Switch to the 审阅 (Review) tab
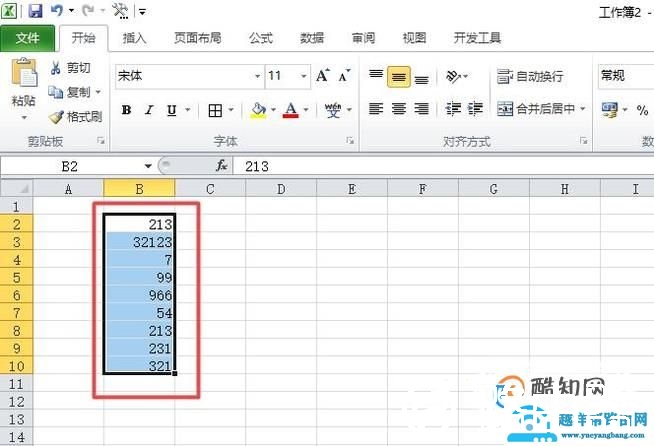This screenshot has width=654, height=446. 363,38
